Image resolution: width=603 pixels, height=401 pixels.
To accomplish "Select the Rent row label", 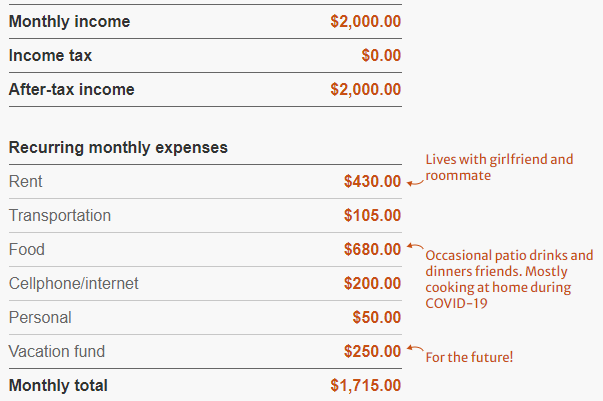I will (25, 181).
